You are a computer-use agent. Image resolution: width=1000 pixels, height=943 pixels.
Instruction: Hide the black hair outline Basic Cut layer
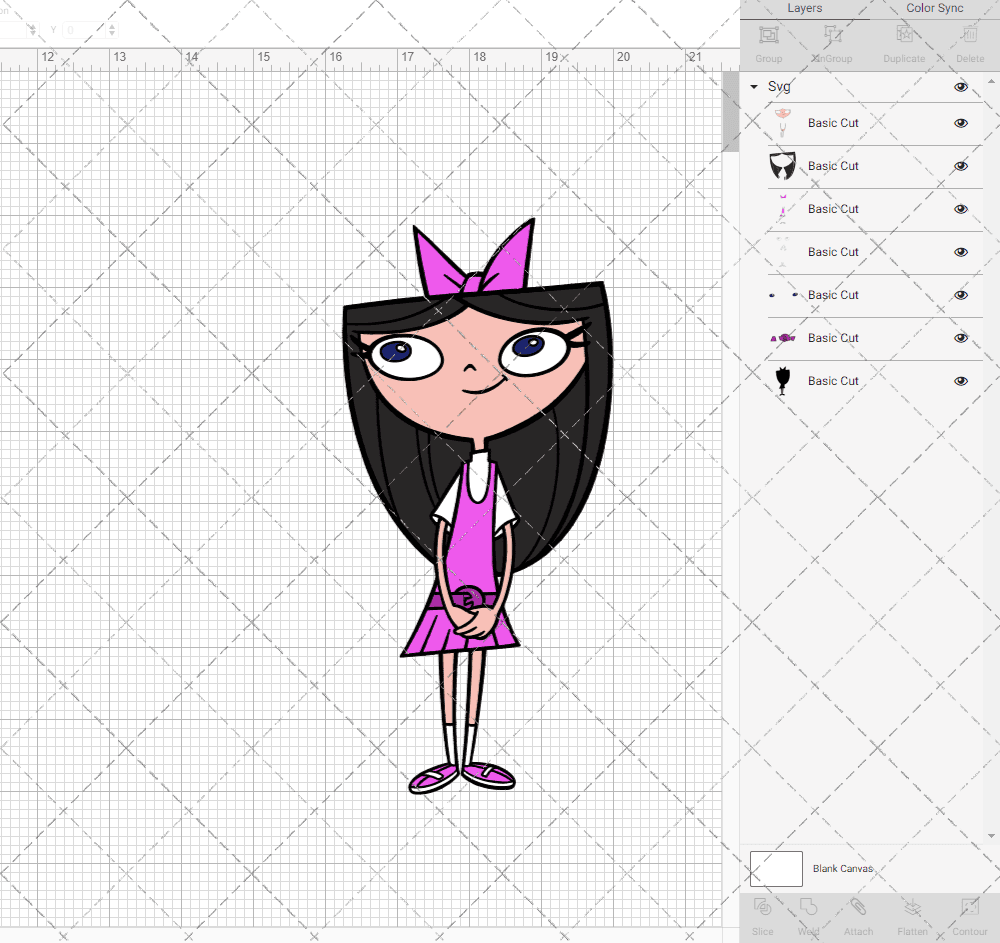point(960,166)
